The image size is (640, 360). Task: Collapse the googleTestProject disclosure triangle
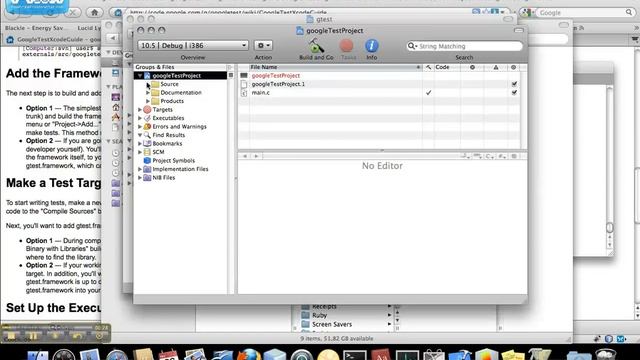coord(140,76)
